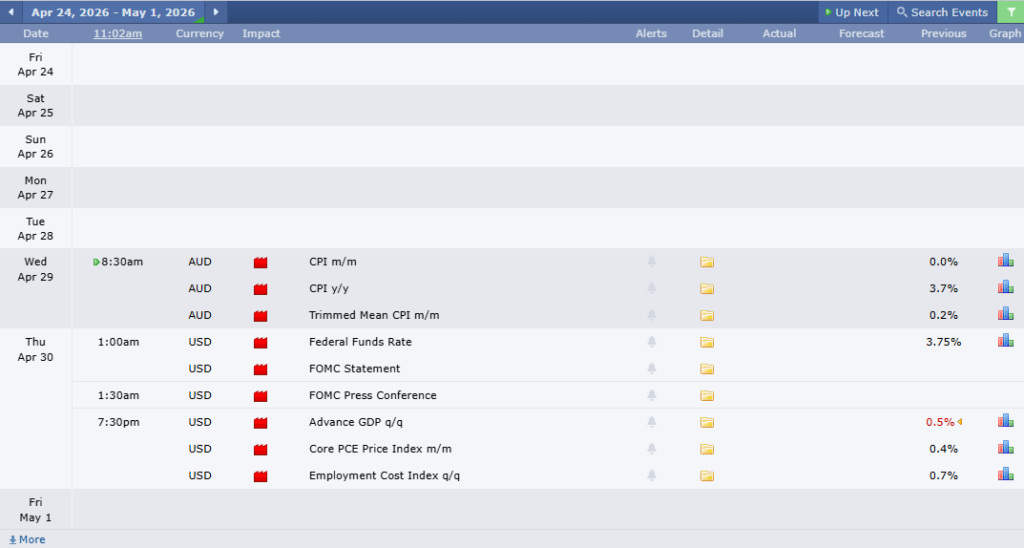Click Search Events field
1024x548 pixels.
pos(941,12)
